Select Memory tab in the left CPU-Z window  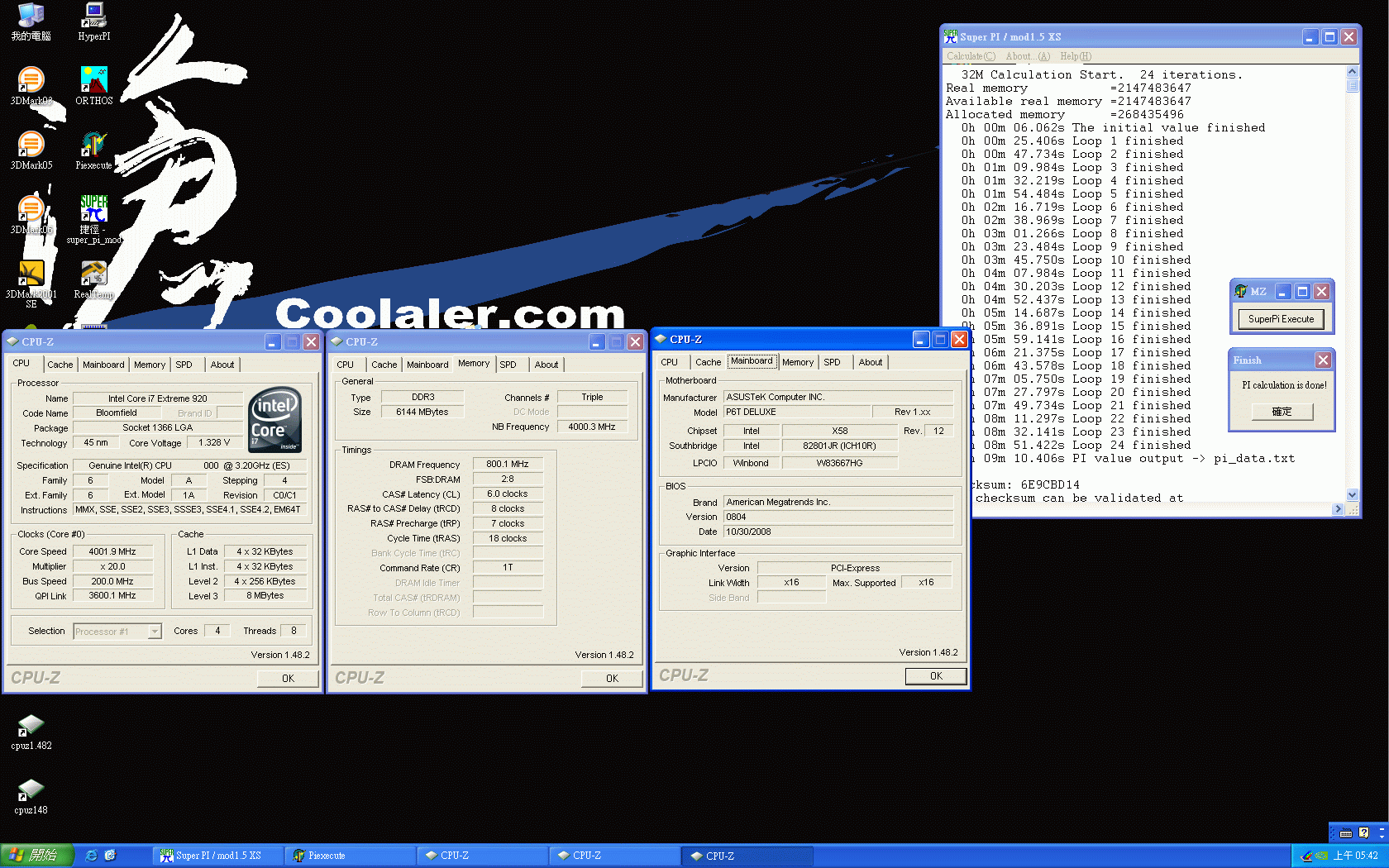pos(150,365)
